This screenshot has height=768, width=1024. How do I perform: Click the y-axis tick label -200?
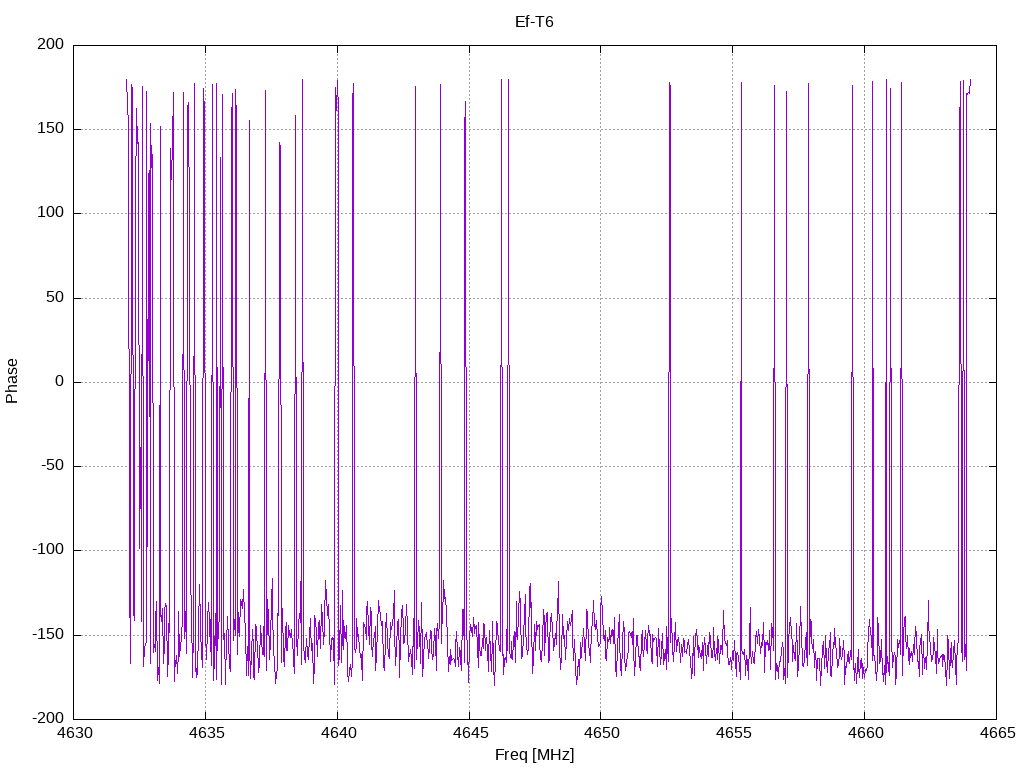point(48,718)
